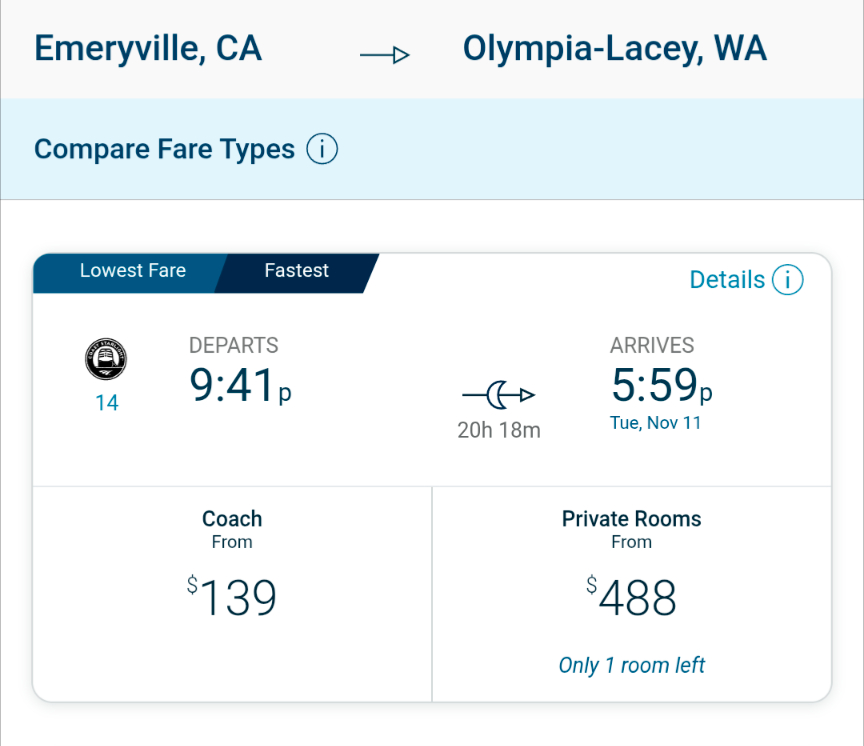The width and height of the screenshot is (864, 746).
Task: Click the overnight moon arrow icon
Action: (498, 396)
